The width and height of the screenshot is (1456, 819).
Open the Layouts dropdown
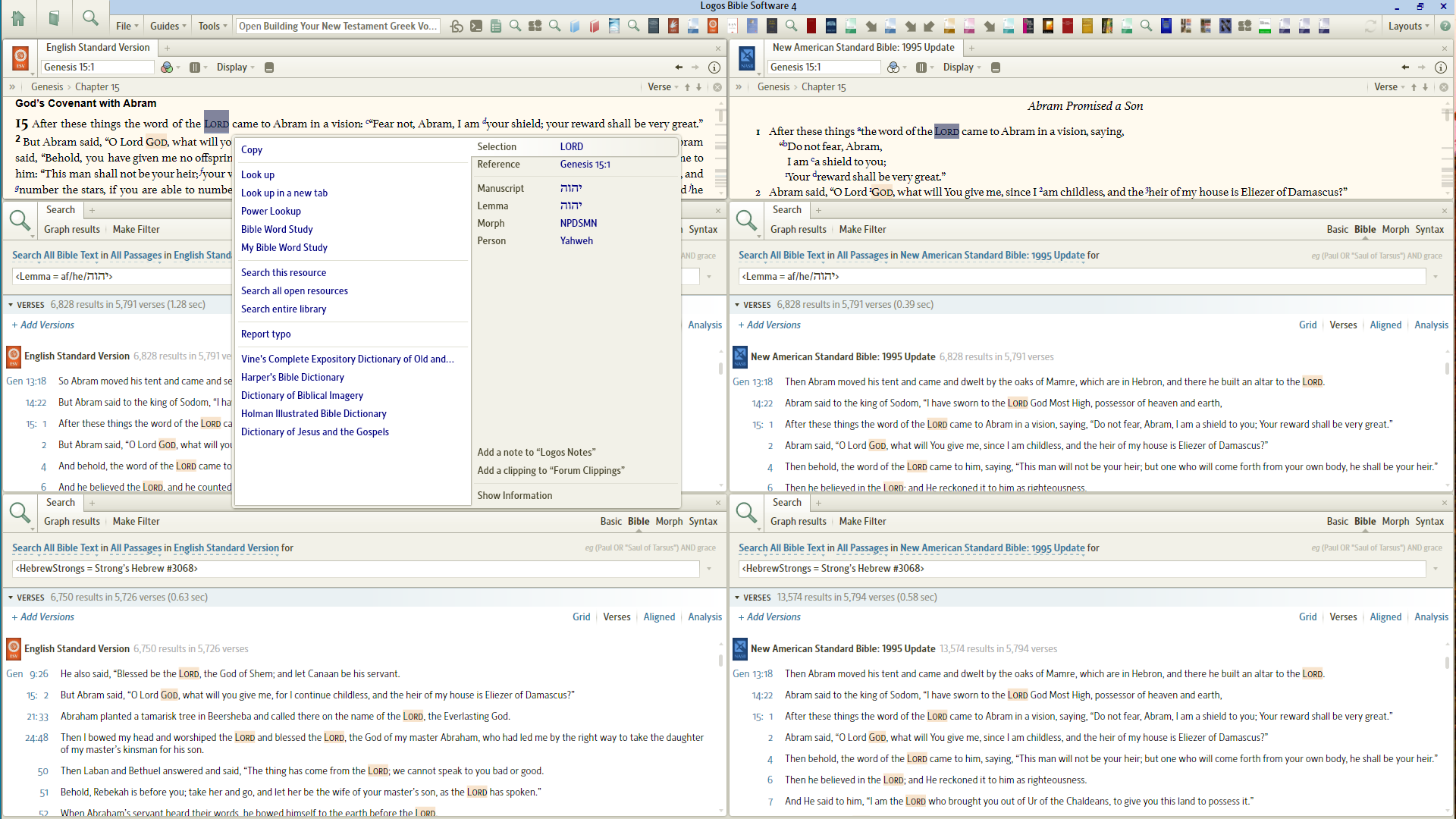tap(1408, 26)
